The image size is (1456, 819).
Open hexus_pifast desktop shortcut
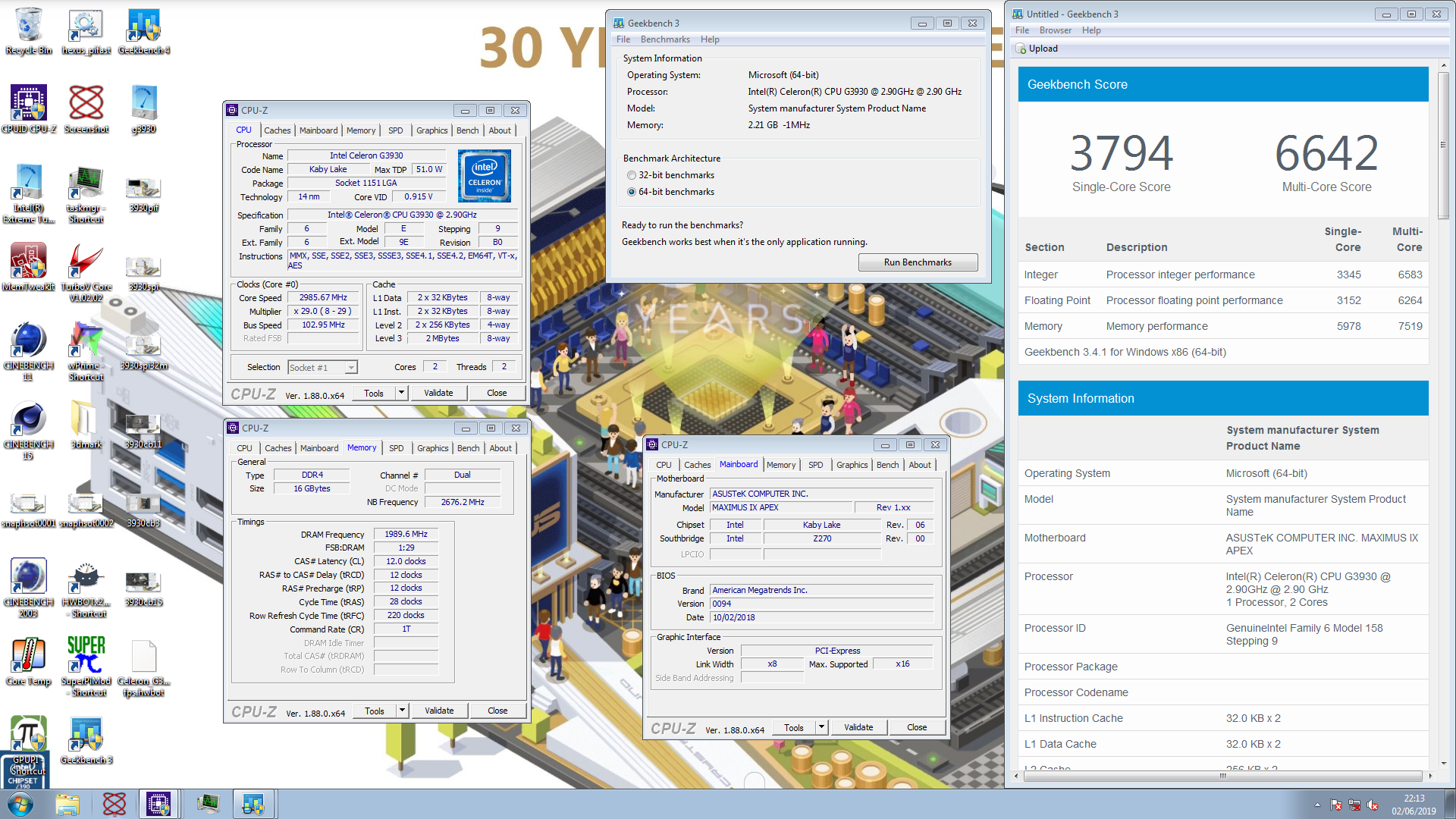click(86, 32)
